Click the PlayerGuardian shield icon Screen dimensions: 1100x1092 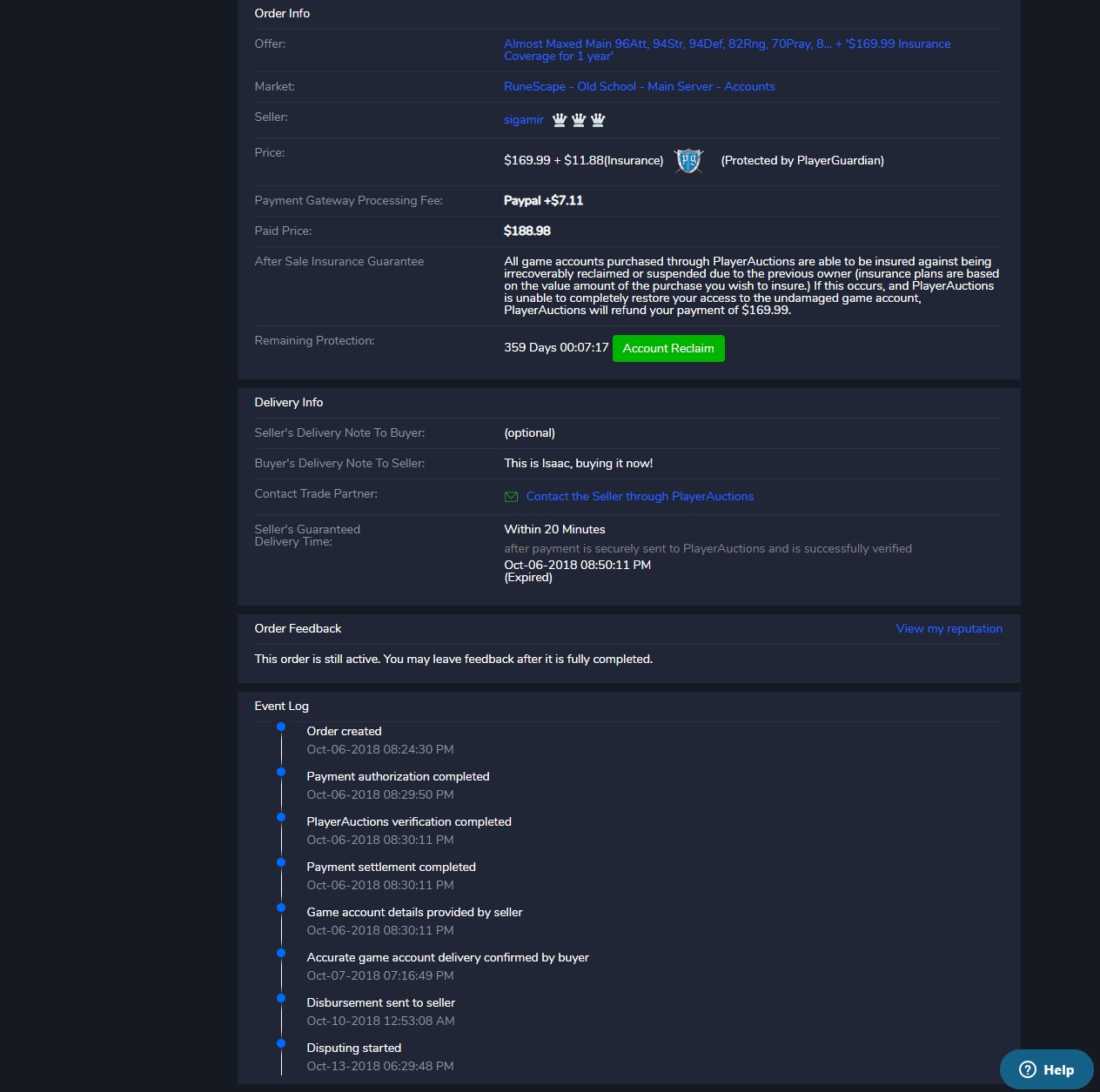pos(688,161)
